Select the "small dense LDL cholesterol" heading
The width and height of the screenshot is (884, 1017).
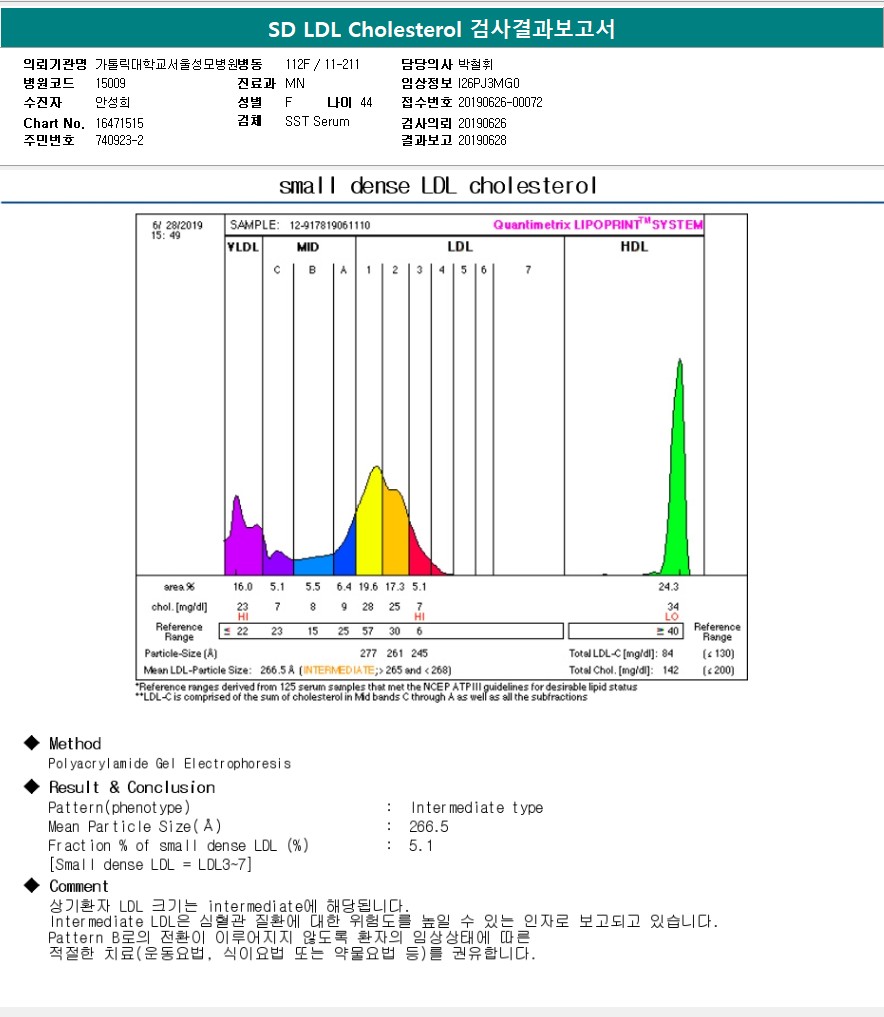coord(438,186)
